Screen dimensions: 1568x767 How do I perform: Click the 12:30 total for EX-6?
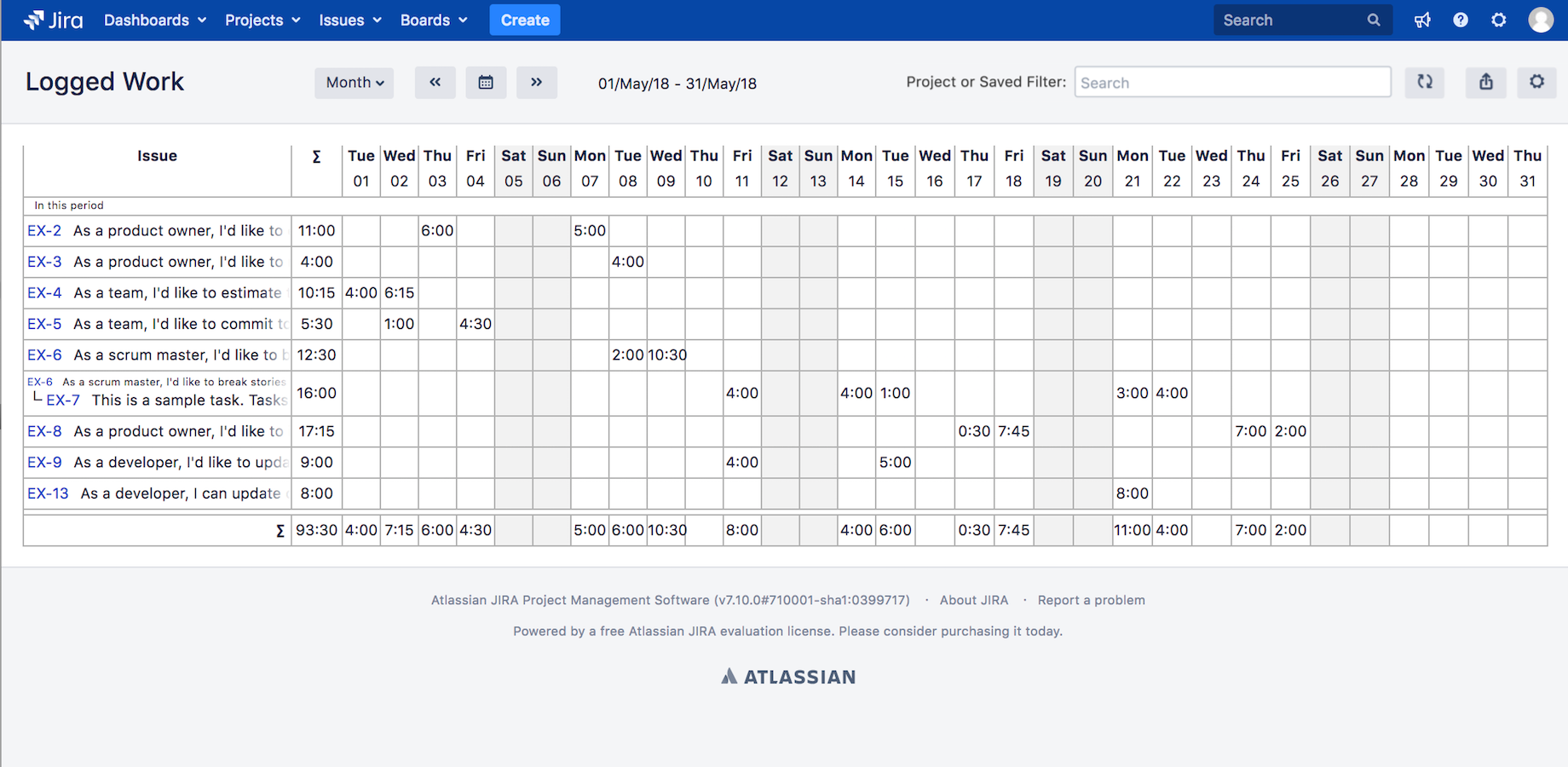click(x=316, y=355)
